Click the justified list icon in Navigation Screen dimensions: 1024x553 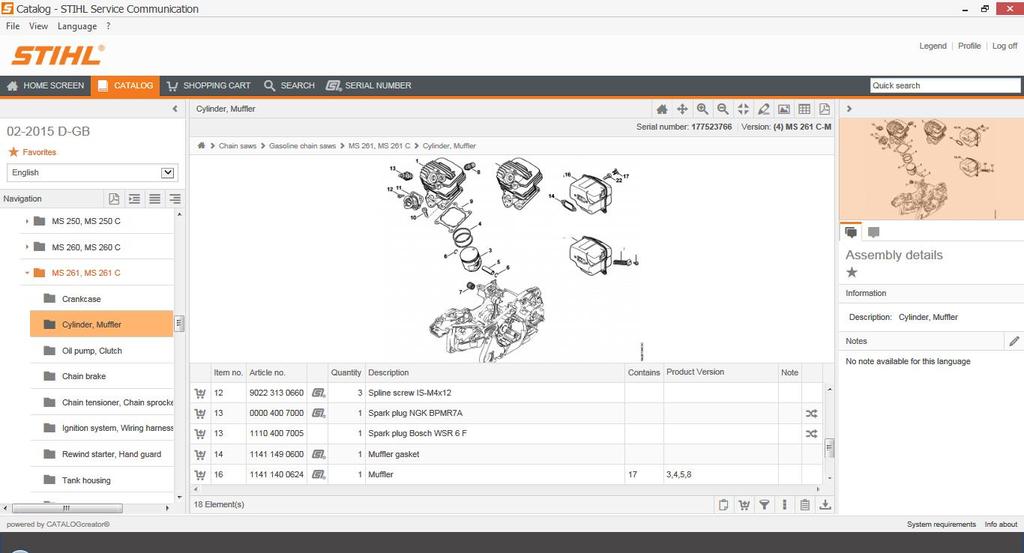coord(155,199)
